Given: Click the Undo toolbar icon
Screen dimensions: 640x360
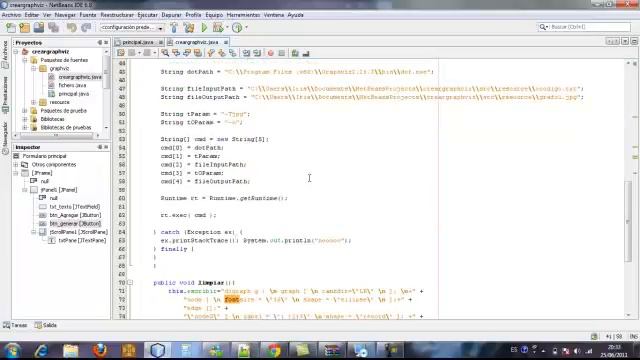Looking at the screenshot, I should pyautogui.click(x=72, y=27).
